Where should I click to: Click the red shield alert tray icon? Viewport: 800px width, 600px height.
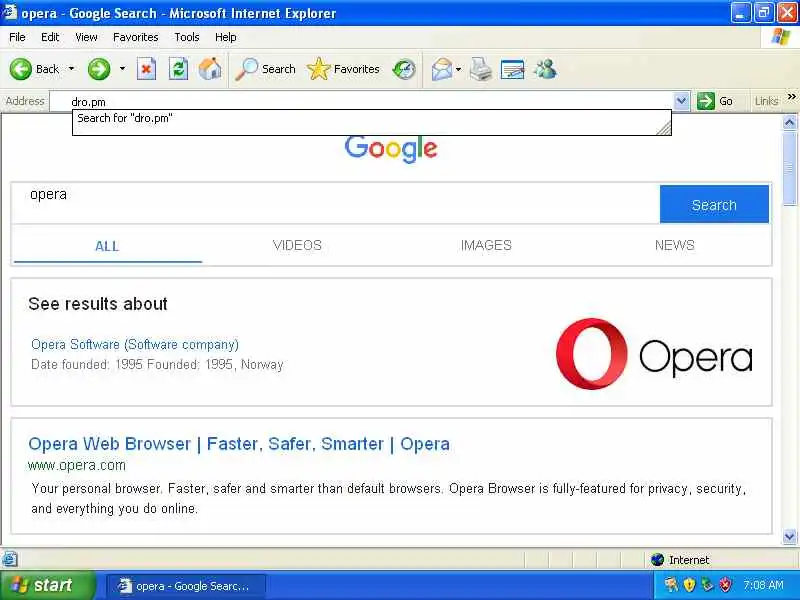(725, 584)
